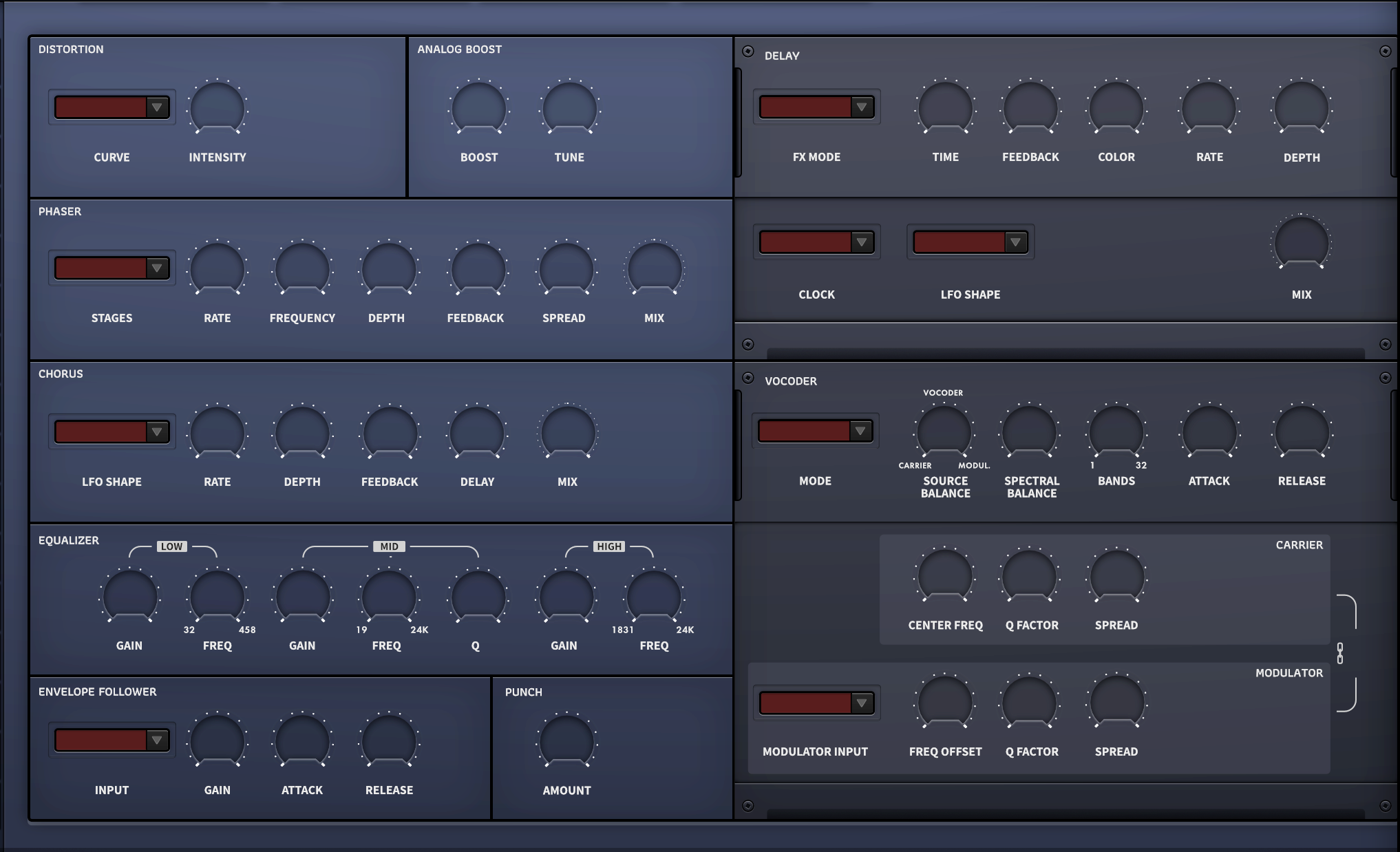This screenshot has width=1400, height=852.
Task: Click the Delay panel top-right screw icon
Action: point(1386,52)
